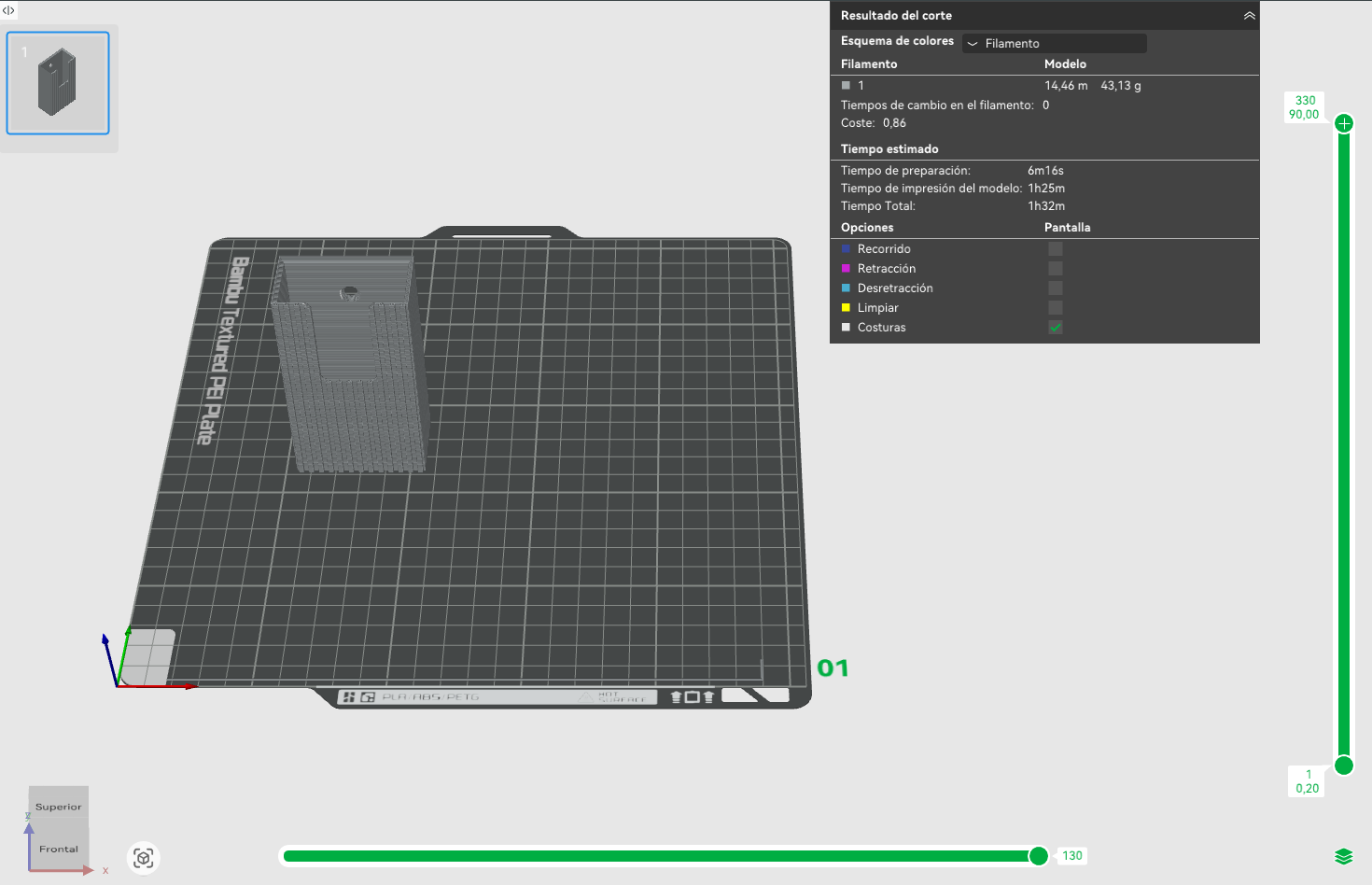Click the layers stack icon at bottom right
This screenshot has height=885, width=1372.
point(1344,857)
